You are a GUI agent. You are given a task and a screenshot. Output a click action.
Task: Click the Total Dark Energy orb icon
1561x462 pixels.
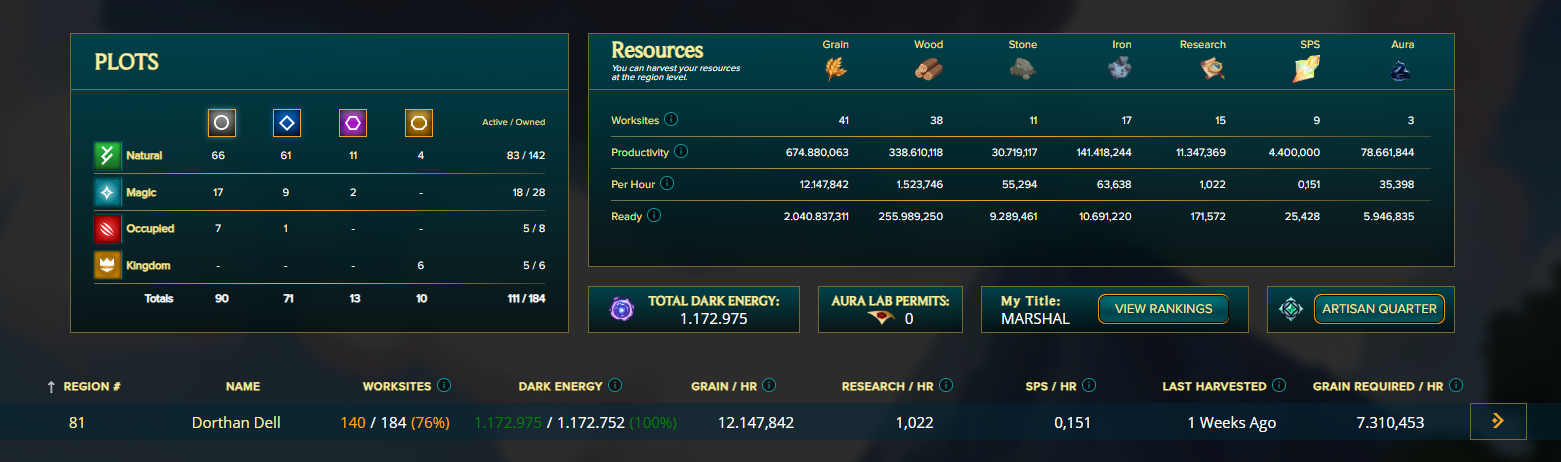[622, 310]
